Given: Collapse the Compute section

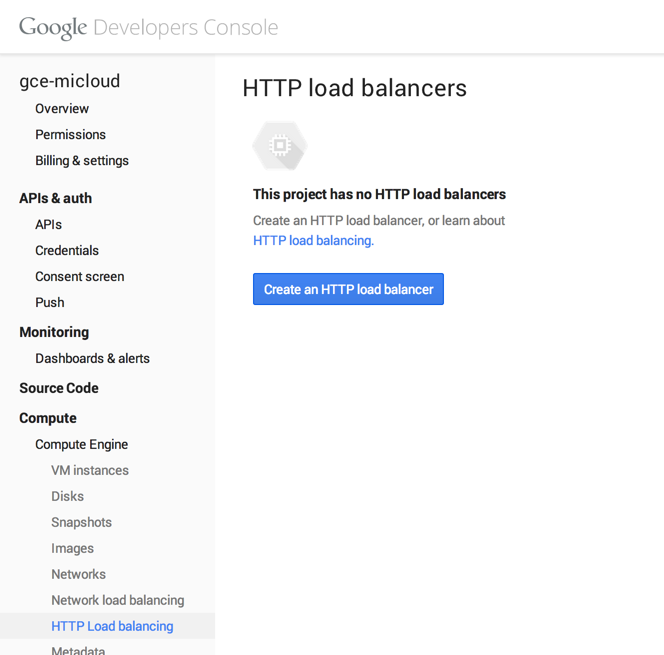Looking at the screenshot, I should coord(48,418).
